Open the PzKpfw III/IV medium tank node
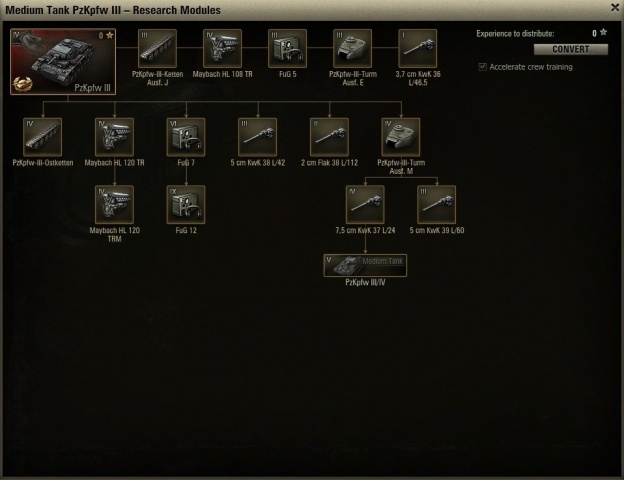 [365, 265]
